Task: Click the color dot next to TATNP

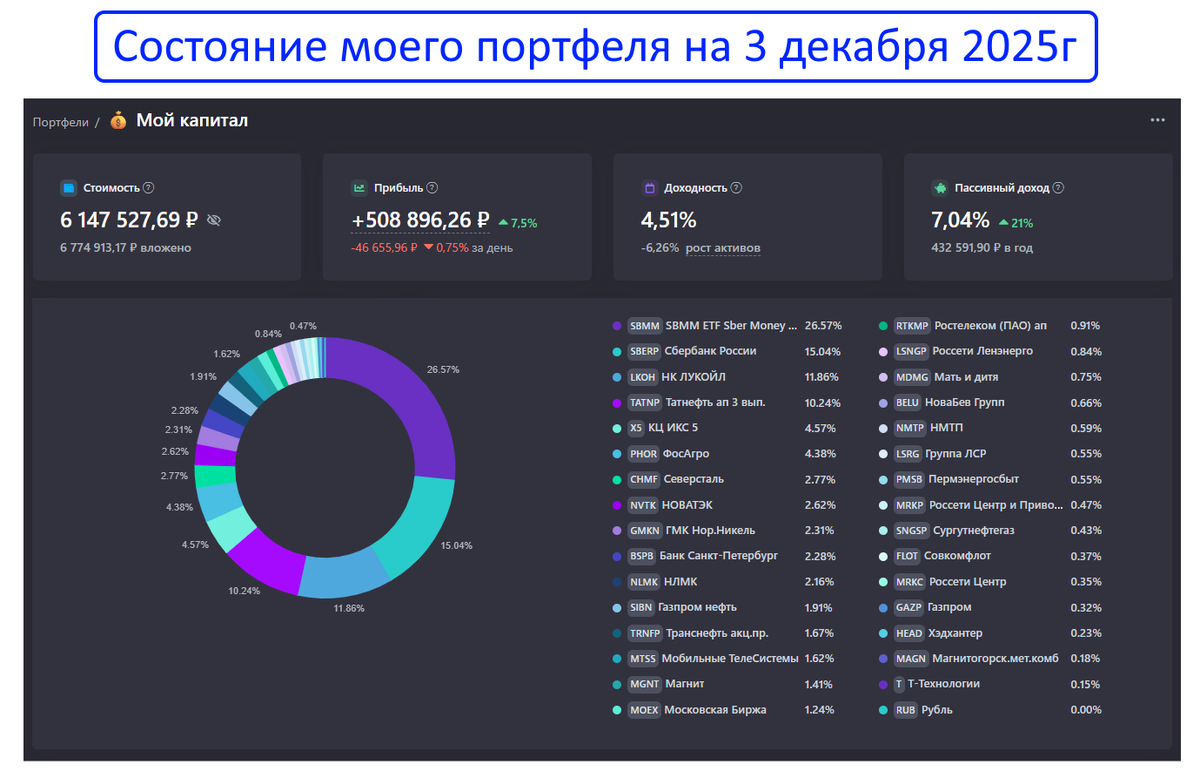Action: (x=617, y=403)
